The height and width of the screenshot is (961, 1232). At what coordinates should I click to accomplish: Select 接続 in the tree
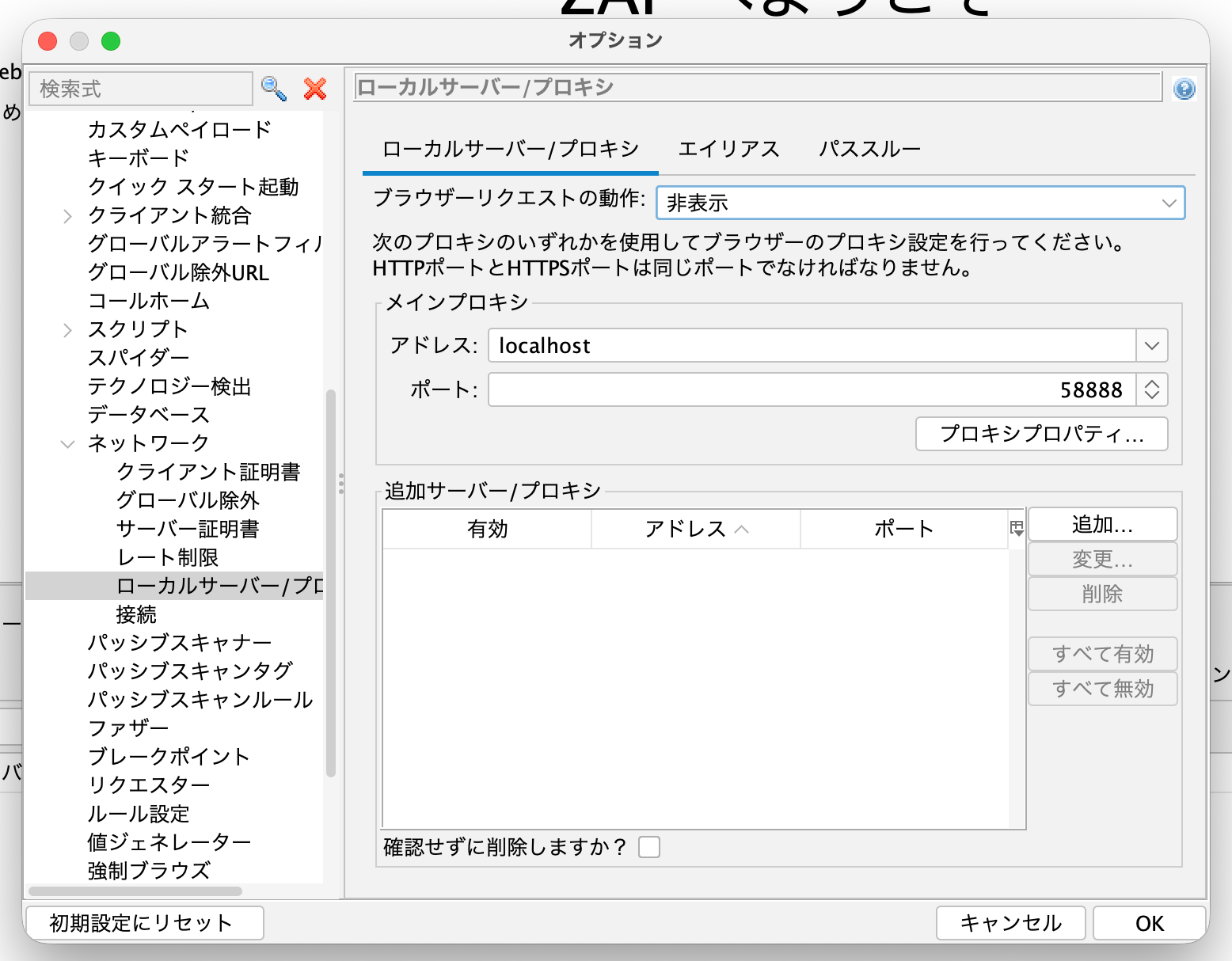coord(137,614)
